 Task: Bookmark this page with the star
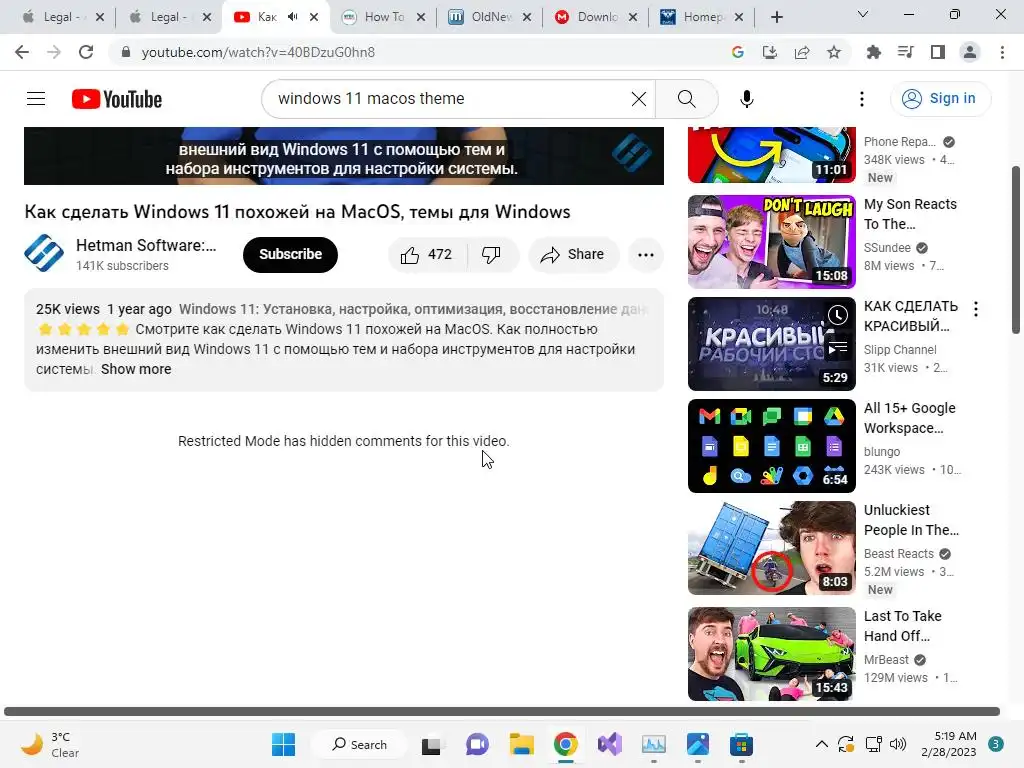coord(834,52)
